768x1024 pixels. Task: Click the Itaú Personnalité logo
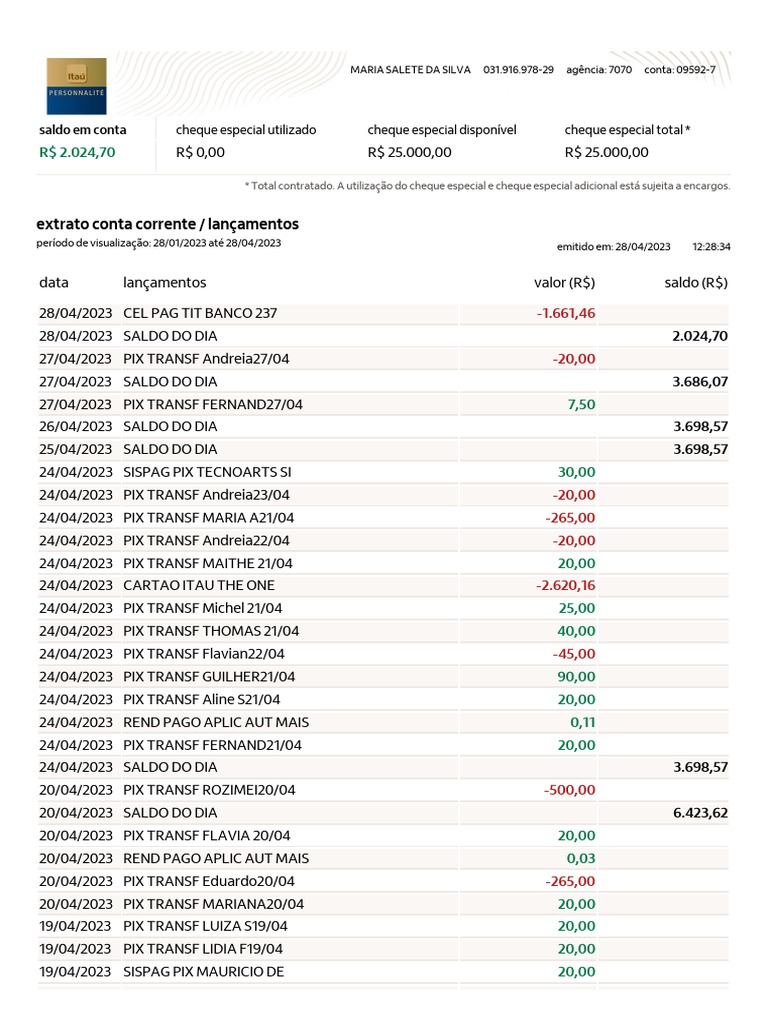(75, 86)
